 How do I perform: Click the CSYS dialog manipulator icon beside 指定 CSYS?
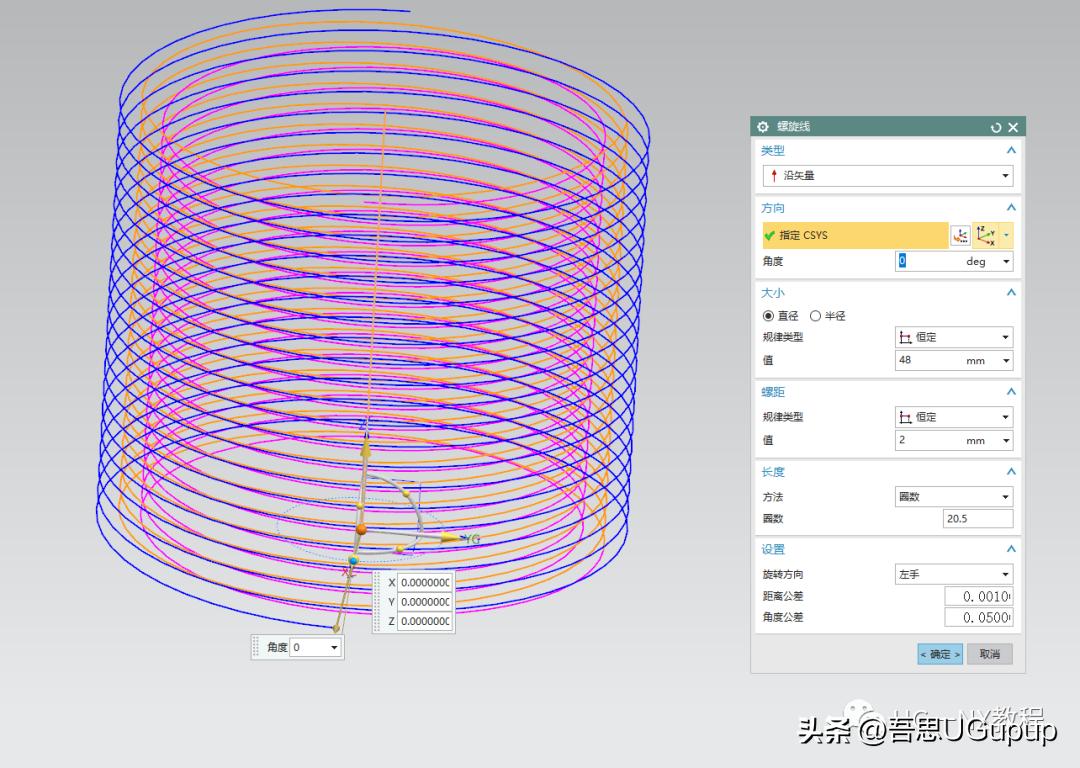960,235
